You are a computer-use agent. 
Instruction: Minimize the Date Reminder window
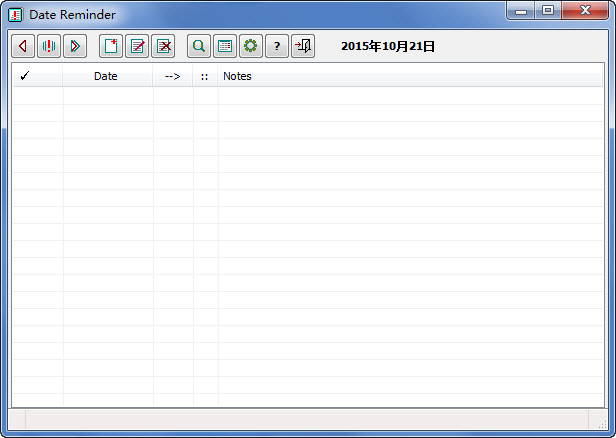coord(520,11)
